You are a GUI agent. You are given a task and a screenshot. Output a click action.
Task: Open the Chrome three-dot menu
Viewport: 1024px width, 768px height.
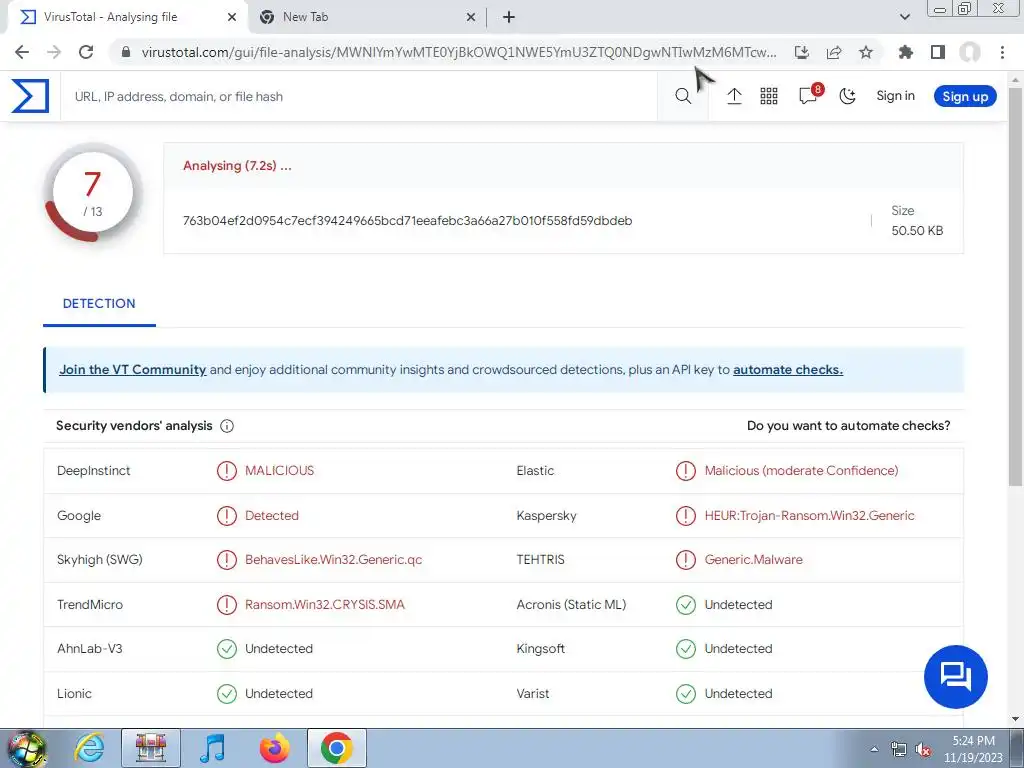(x=1002, y=52)
